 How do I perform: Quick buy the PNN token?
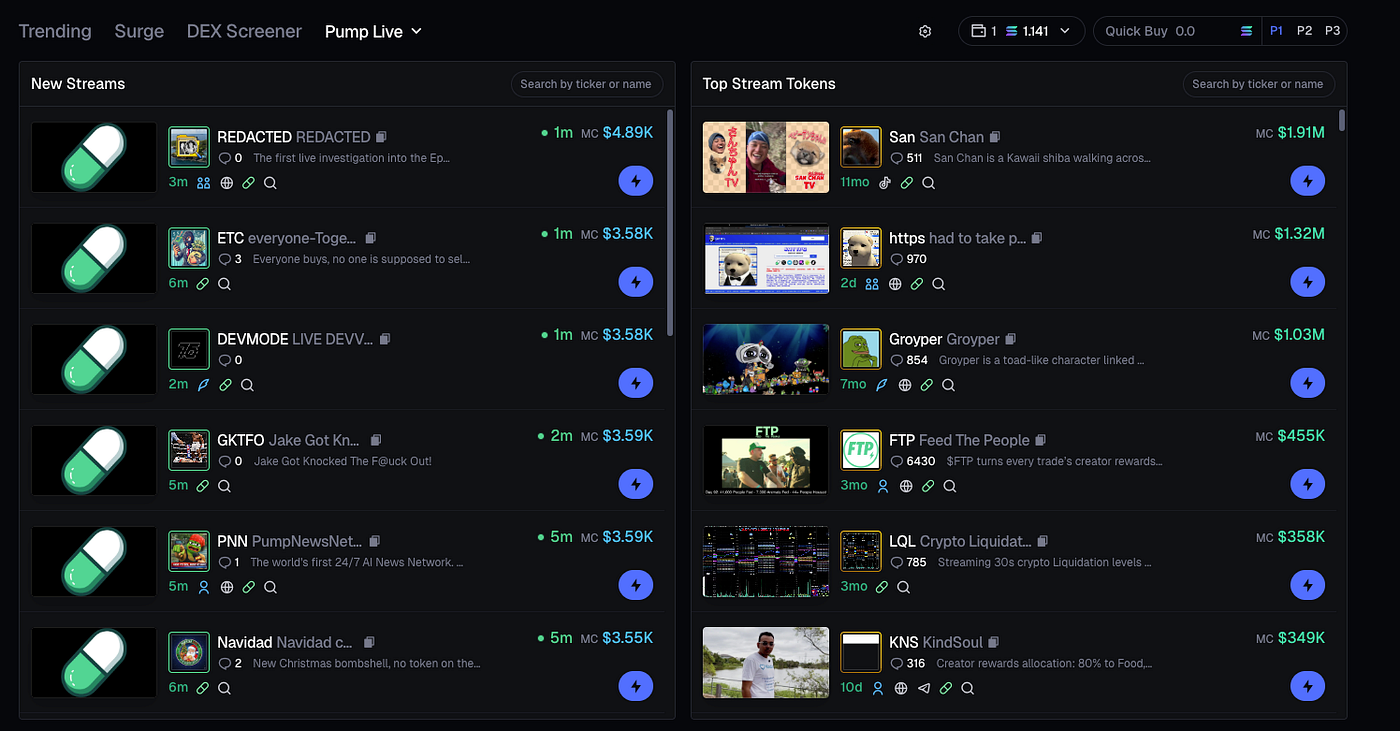click(636, 585)
